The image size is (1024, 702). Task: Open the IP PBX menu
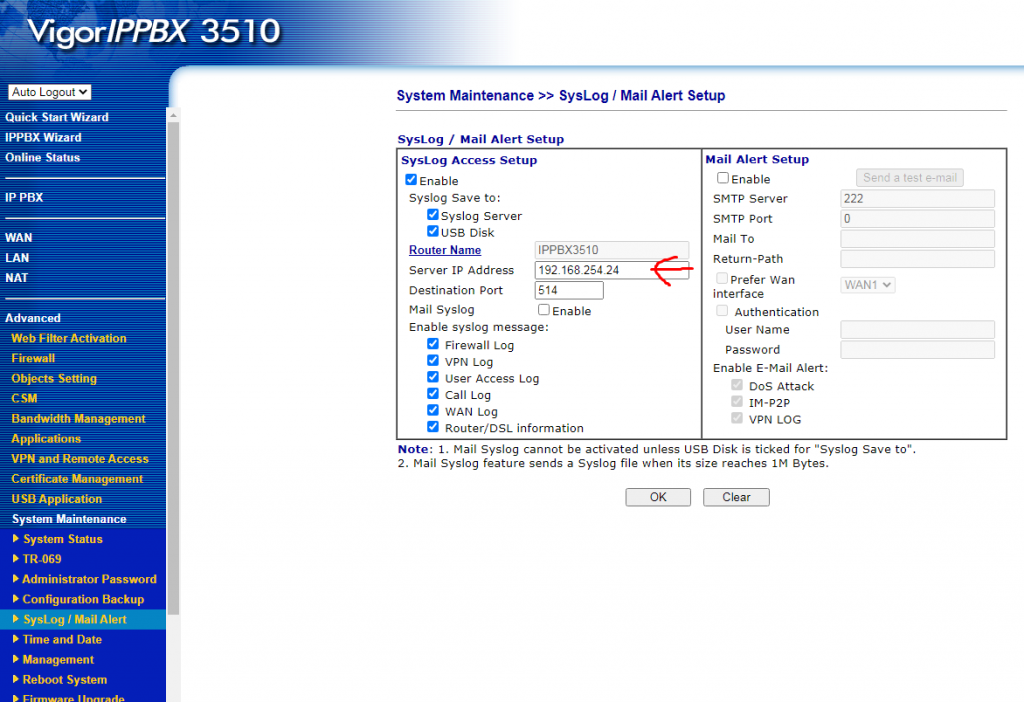24,197
